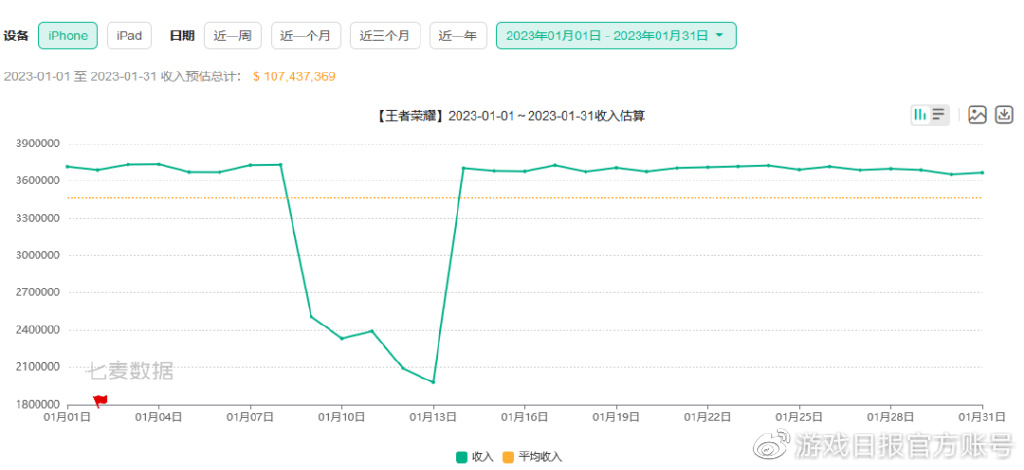Click the green 收入 legend color swatch

coord(461,457)
